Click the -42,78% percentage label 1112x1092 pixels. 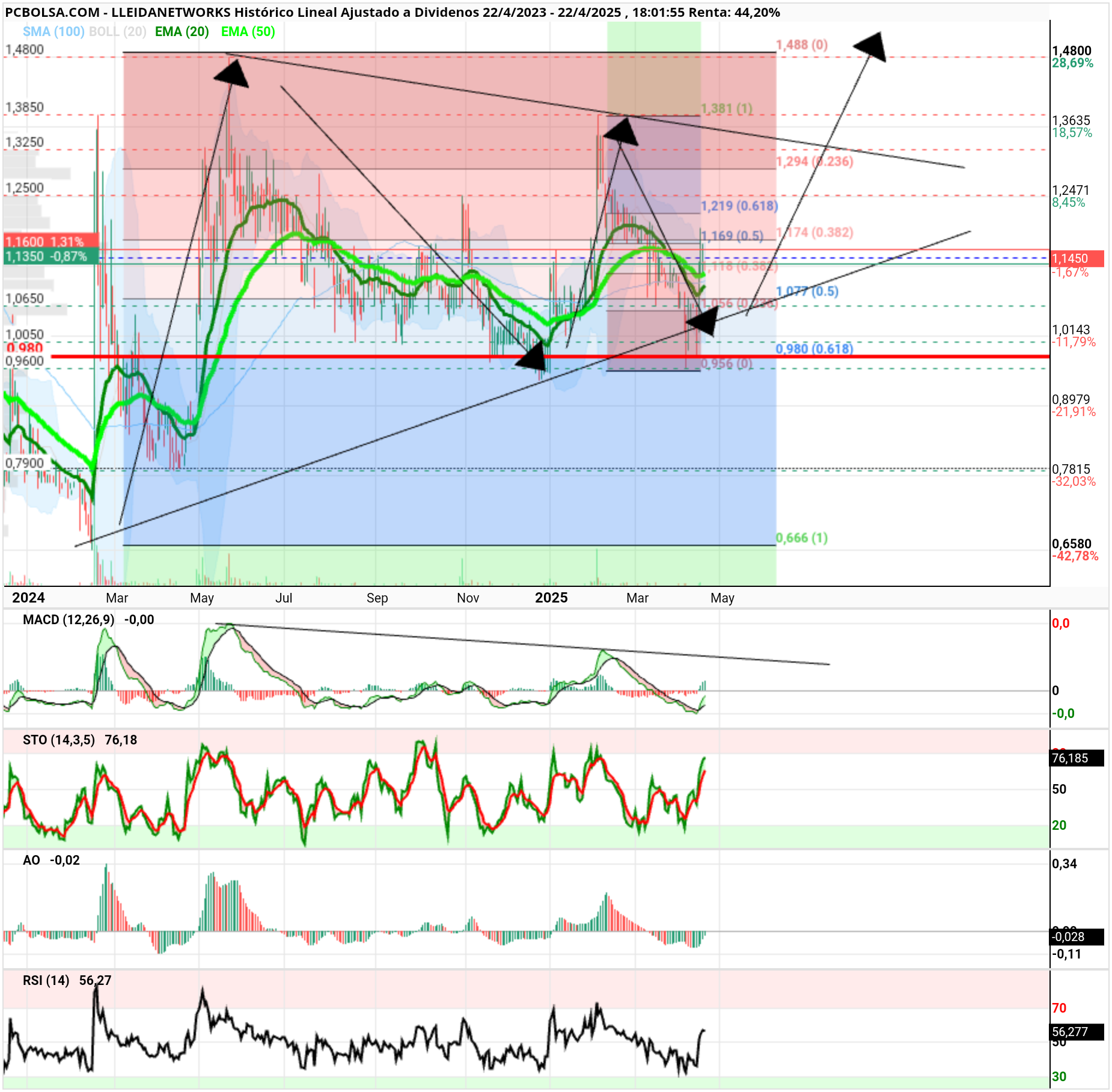point(1075,556)
